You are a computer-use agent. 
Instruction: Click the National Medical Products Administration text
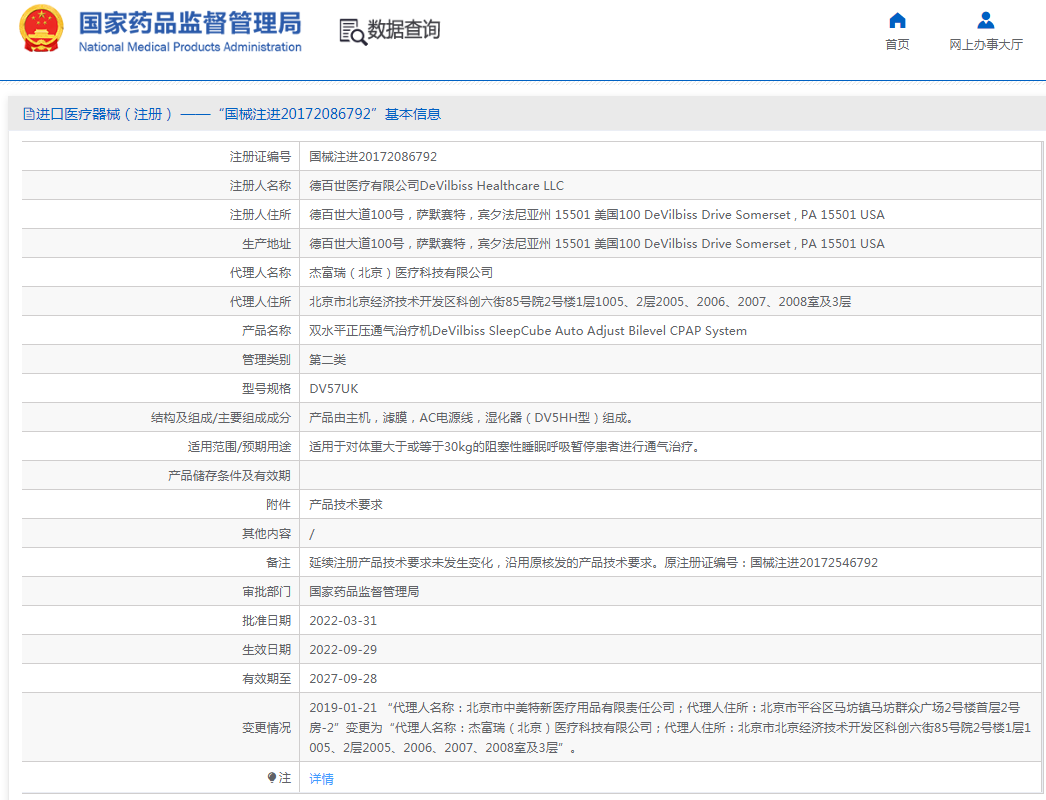pyautogui.click(x=189, y=47)
